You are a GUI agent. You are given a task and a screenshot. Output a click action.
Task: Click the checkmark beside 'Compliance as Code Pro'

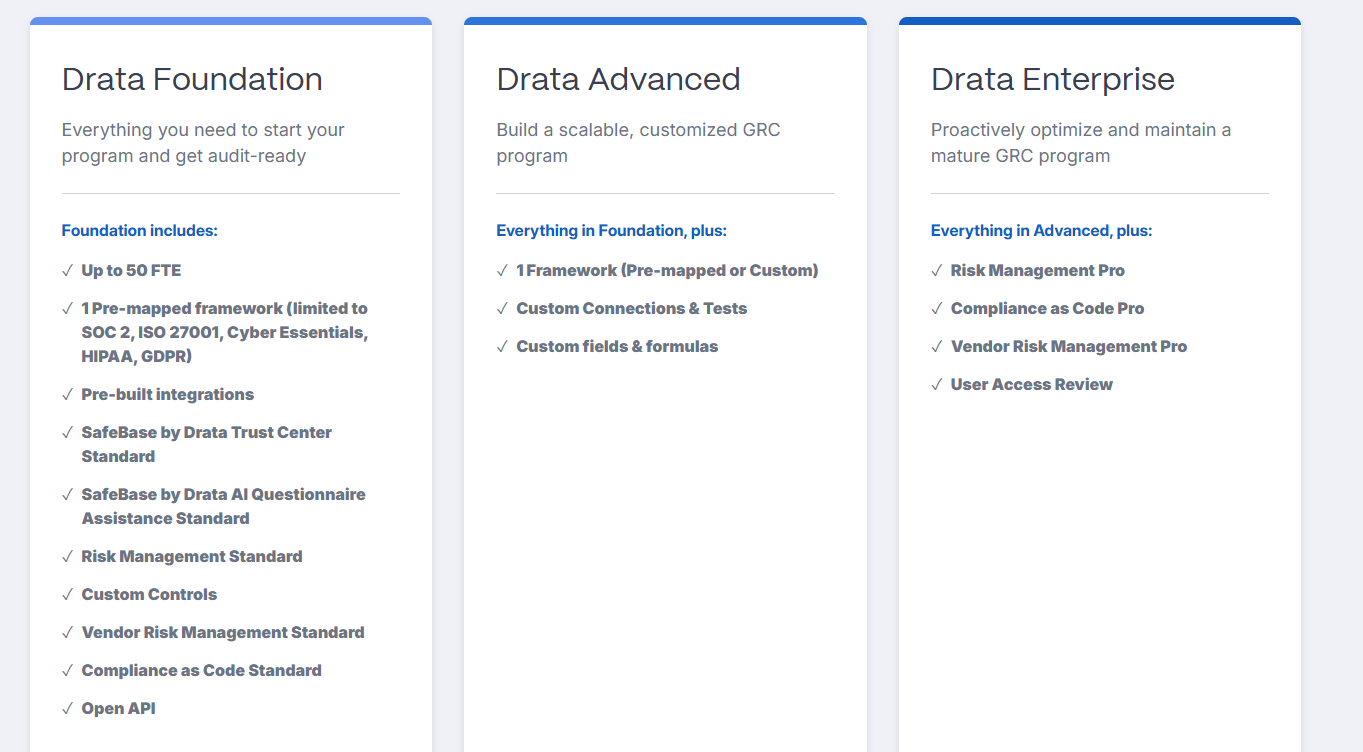tap(937, 308)
